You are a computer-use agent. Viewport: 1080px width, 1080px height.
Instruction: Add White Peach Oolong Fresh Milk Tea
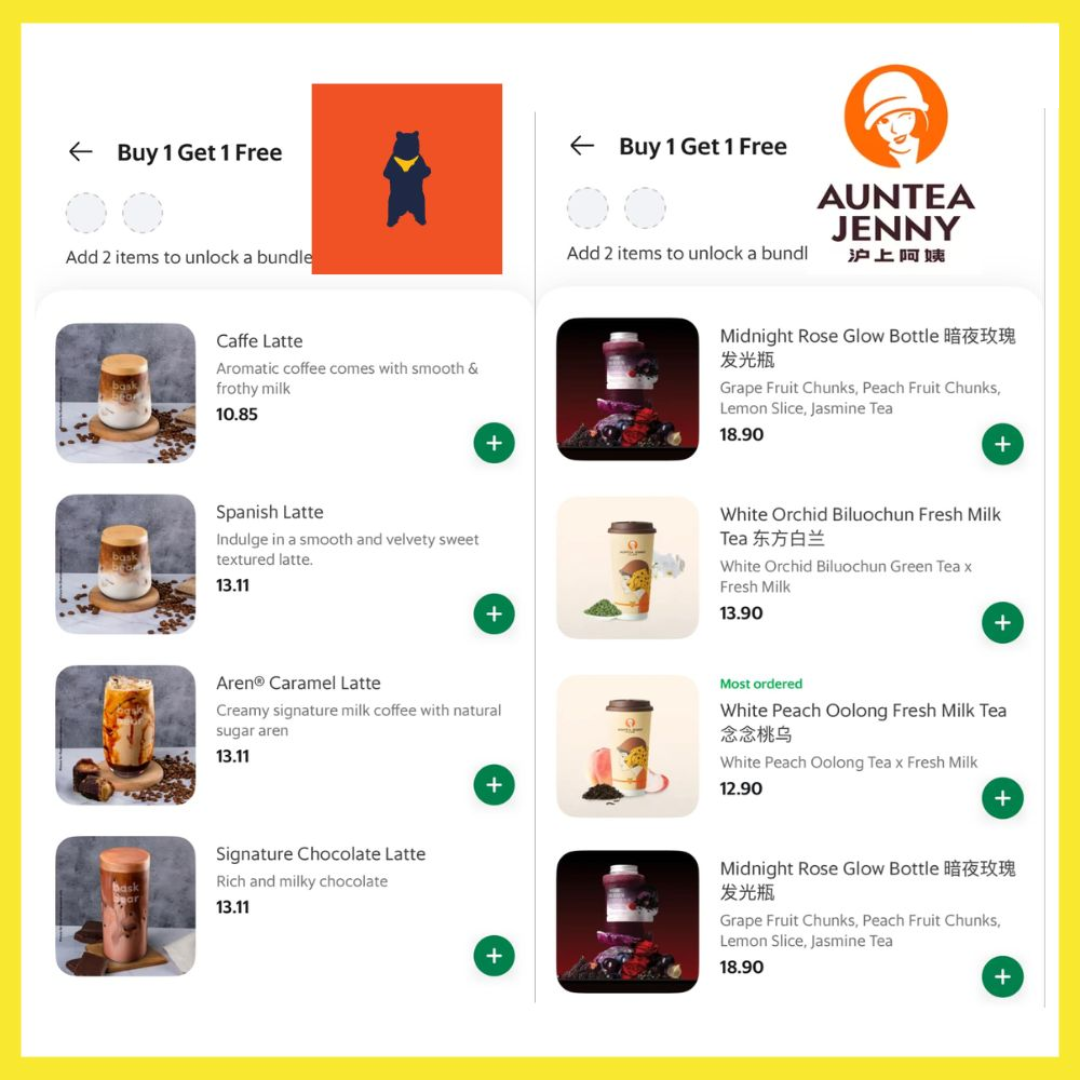point(1002,798)
